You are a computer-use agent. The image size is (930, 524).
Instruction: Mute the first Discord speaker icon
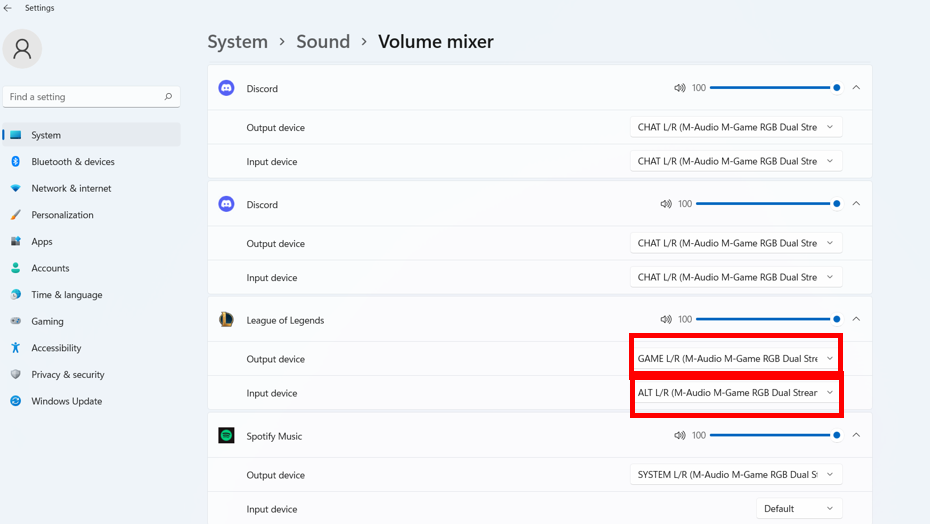pos(680,88)
